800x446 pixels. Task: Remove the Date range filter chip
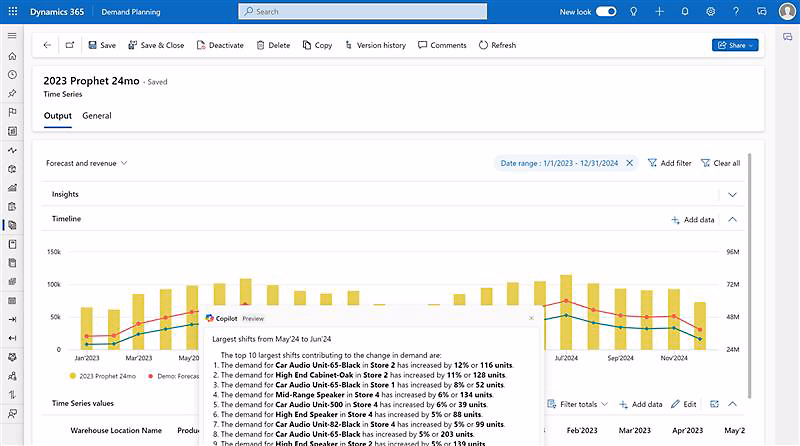(629, 163)
